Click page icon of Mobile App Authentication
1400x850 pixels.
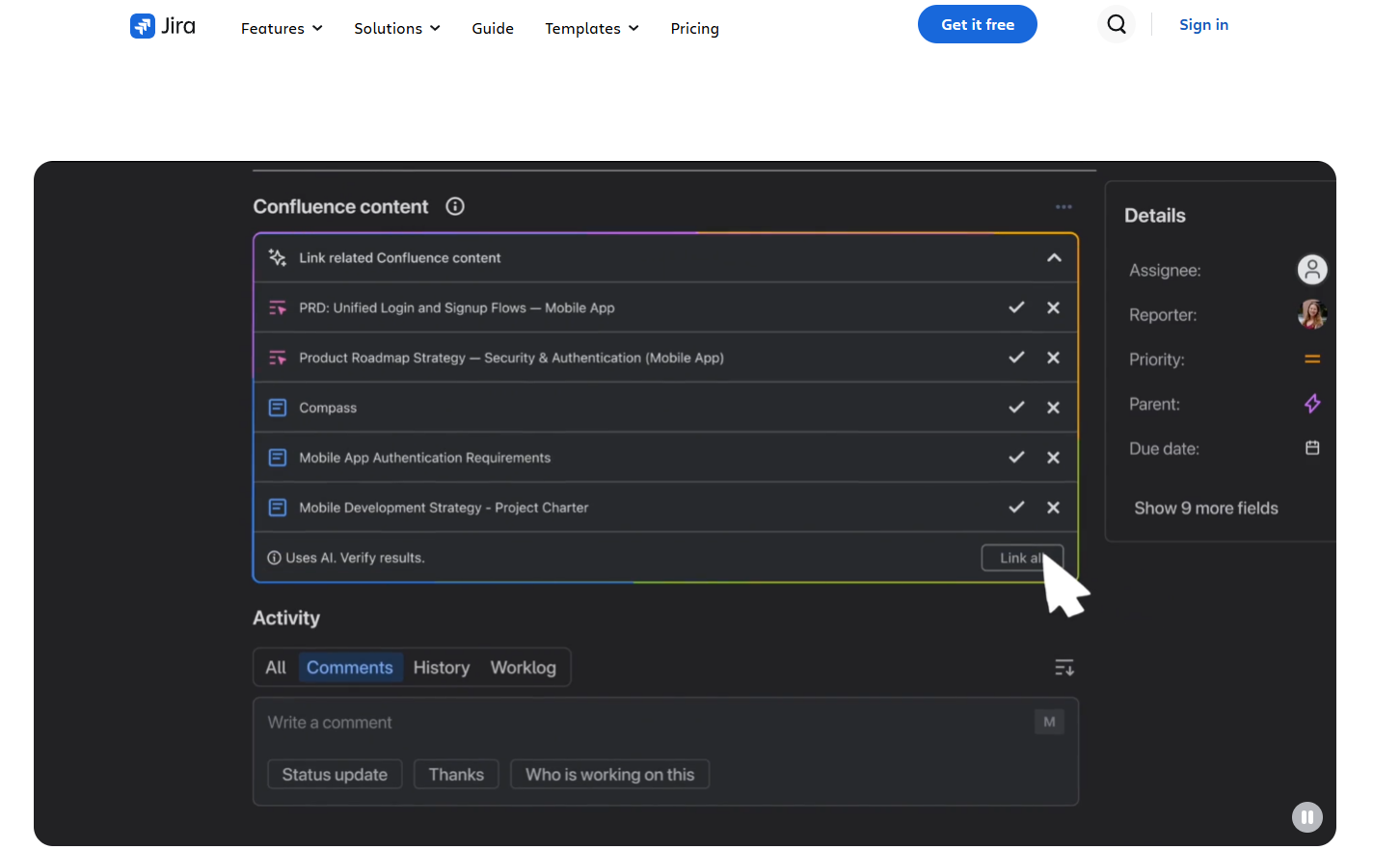click(278, 458)
